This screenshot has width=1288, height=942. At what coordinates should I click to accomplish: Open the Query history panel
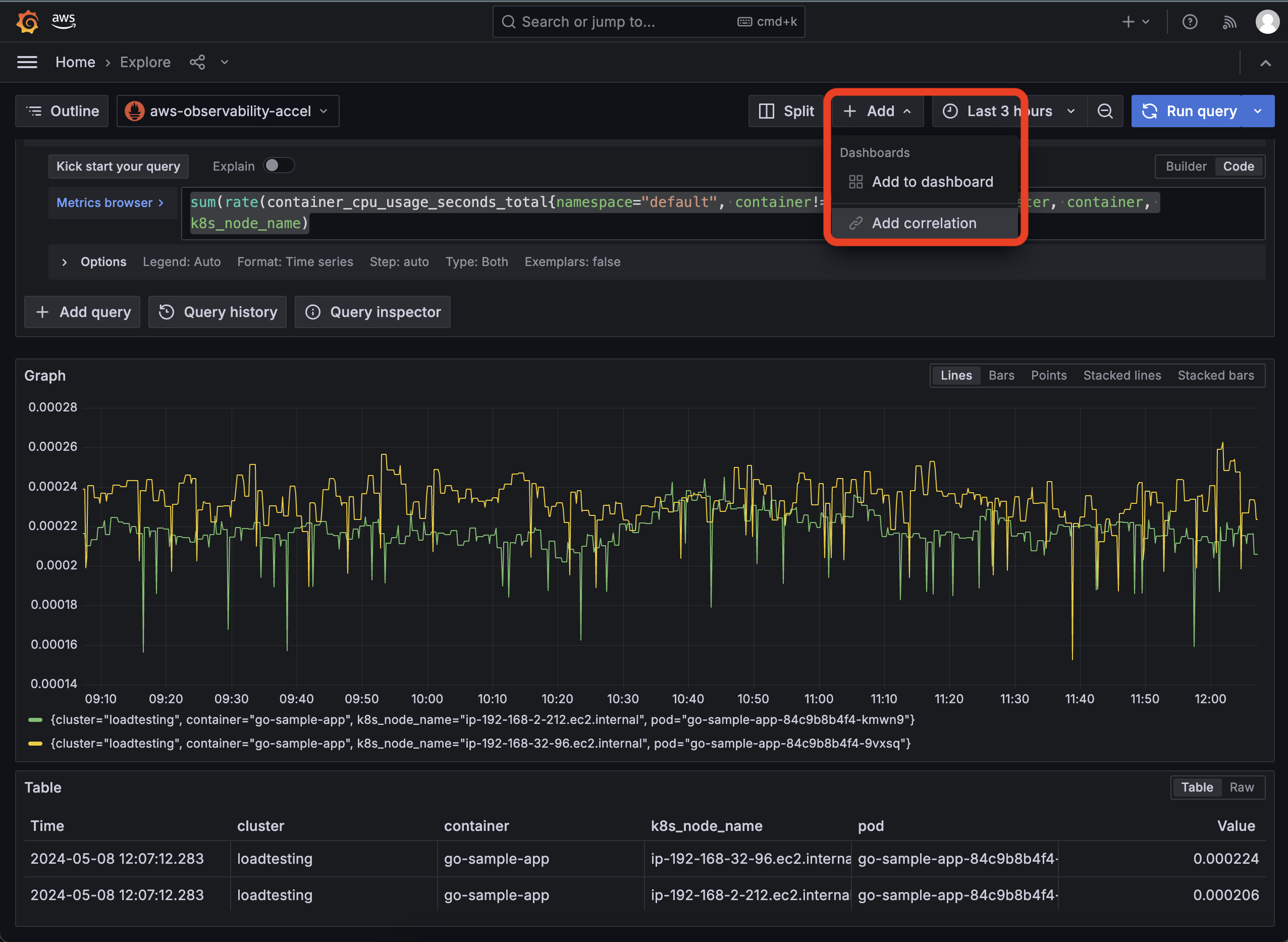click(217, 312)
